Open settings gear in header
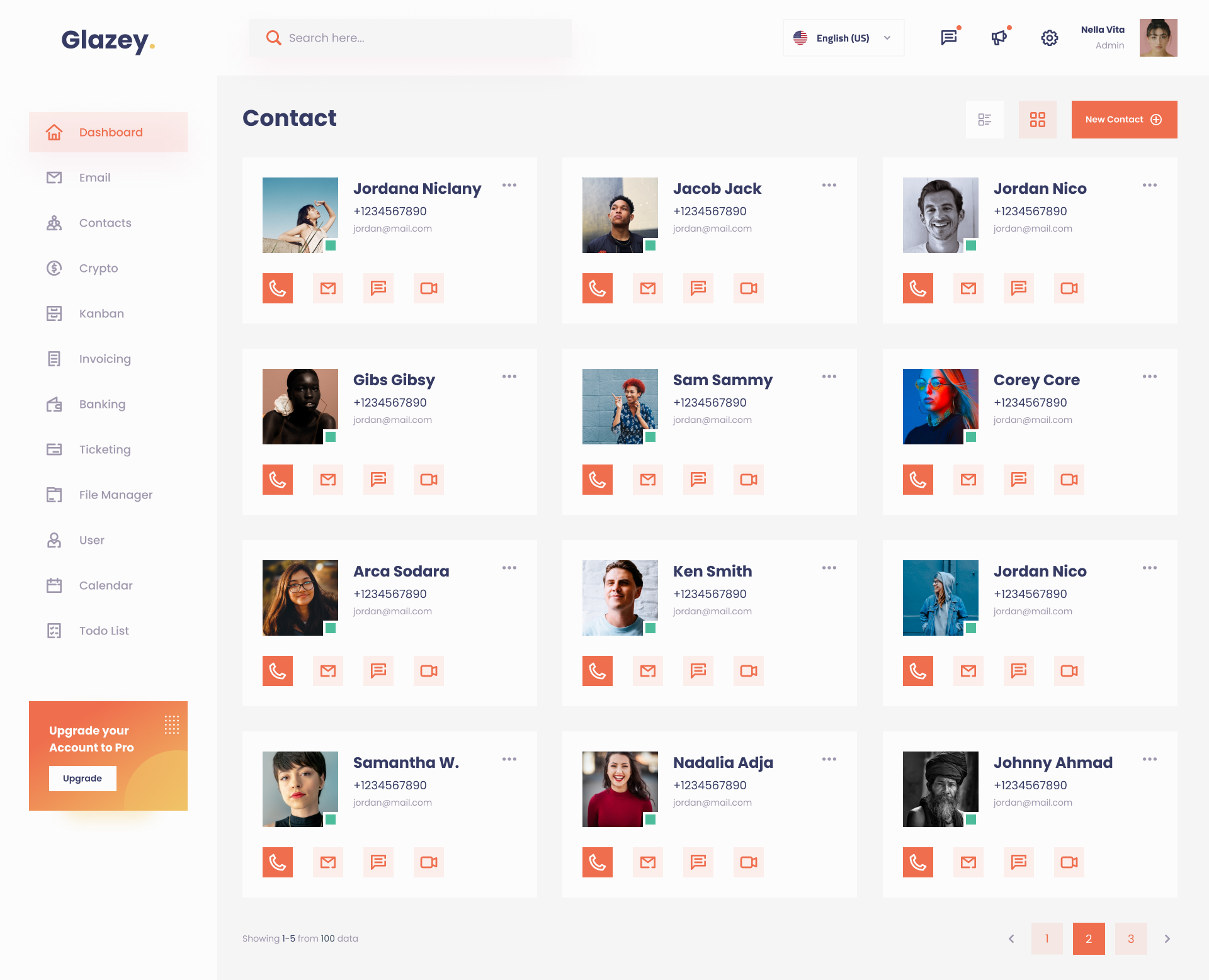The height and width of the screenshot is (980, 1209). tap(1050, 38)
